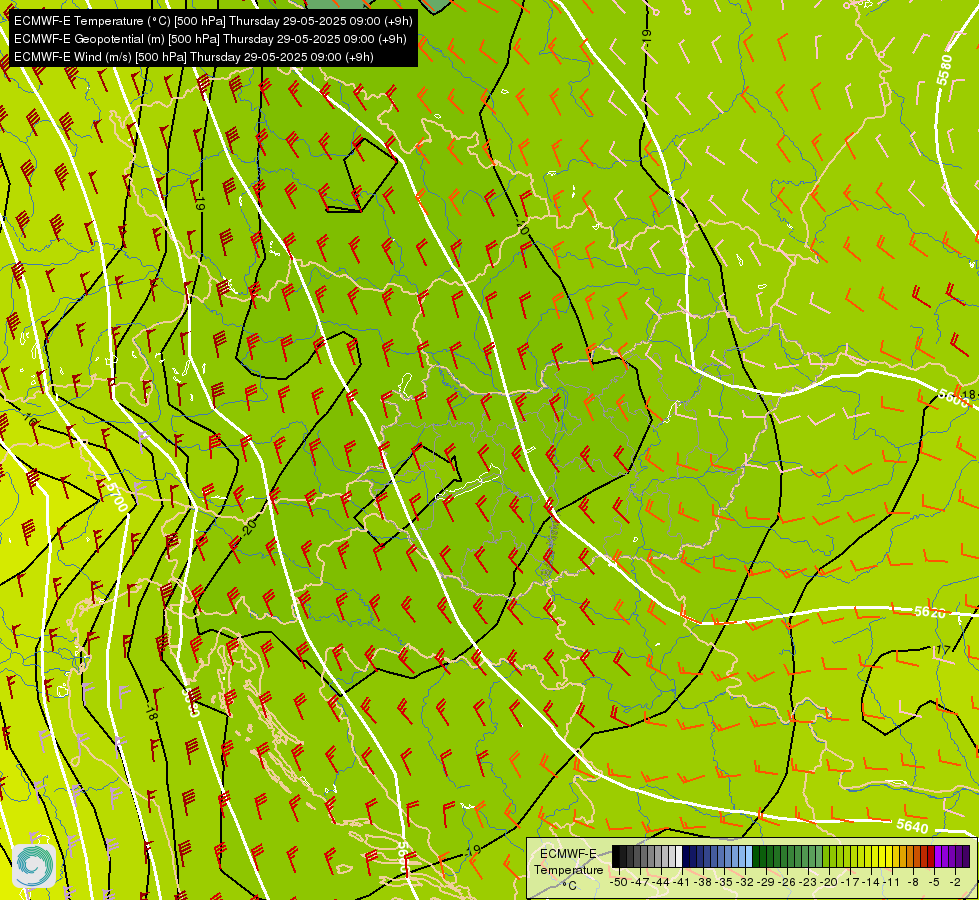Viewport: 979px width, 900px height.
Task: Click the -32 value on the temperature scale
Action: click(x=745, y=883)
